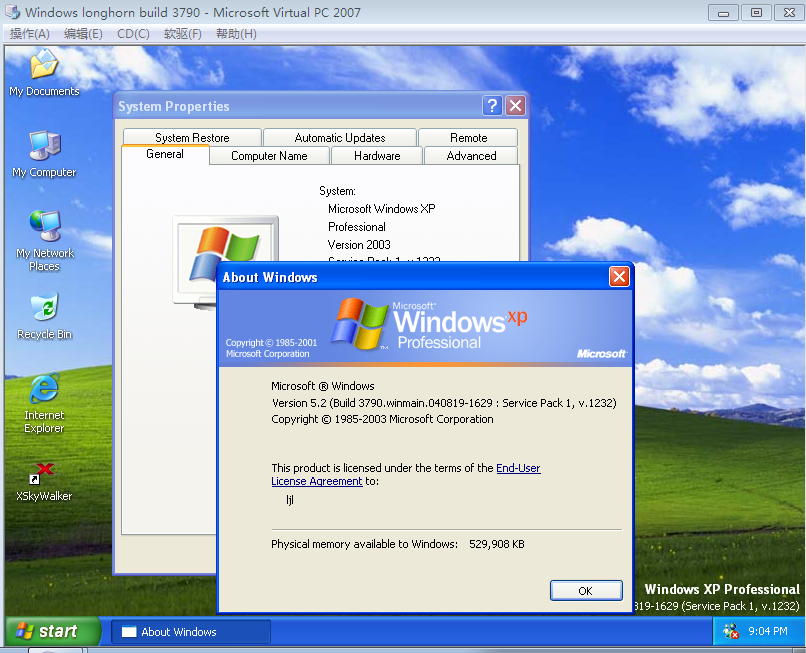806x653 pixels.
Task: Click the Copyright 1985-2003 Microsoft Corporation line
Action: pyautogui.click(x=382, y=419)
